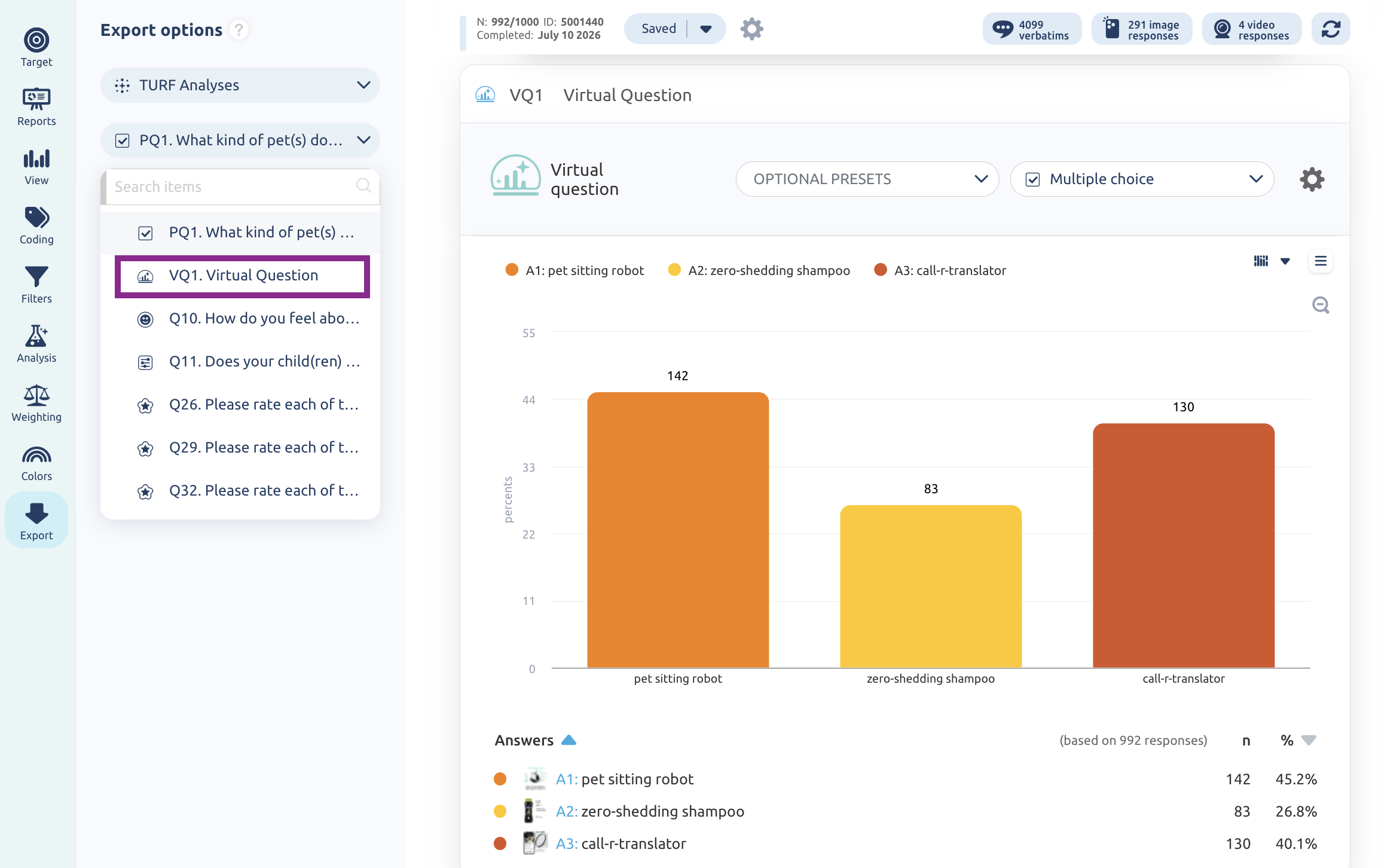Open the Saved dropdown arrow
The image size is (1400, 868).
point(706,29)
